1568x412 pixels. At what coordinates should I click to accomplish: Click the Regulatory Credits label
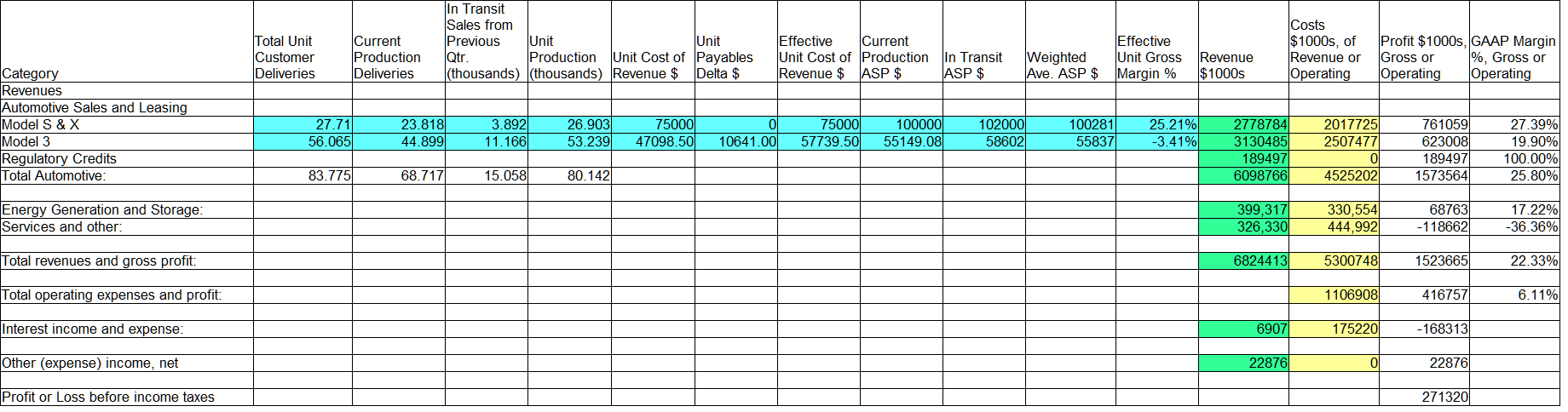coord(59,159)
